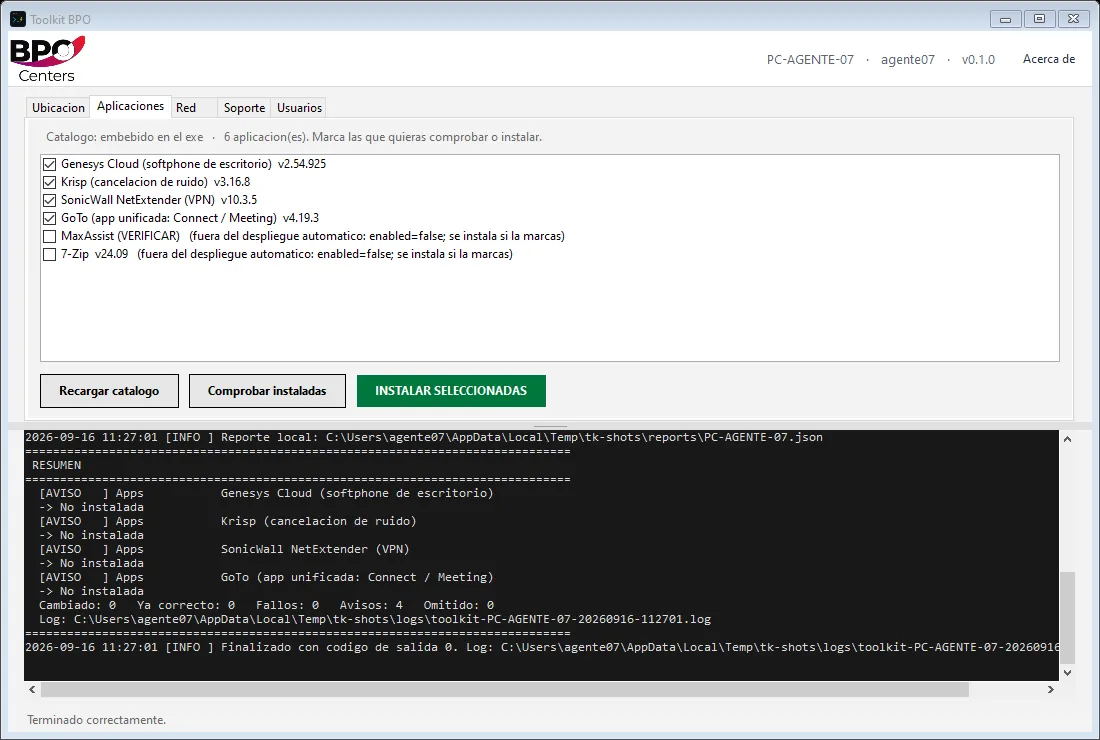Click the PC-AGENTE-07 host label
Viewport: 1100px width, 740px height.
click(x=810, y=60)
